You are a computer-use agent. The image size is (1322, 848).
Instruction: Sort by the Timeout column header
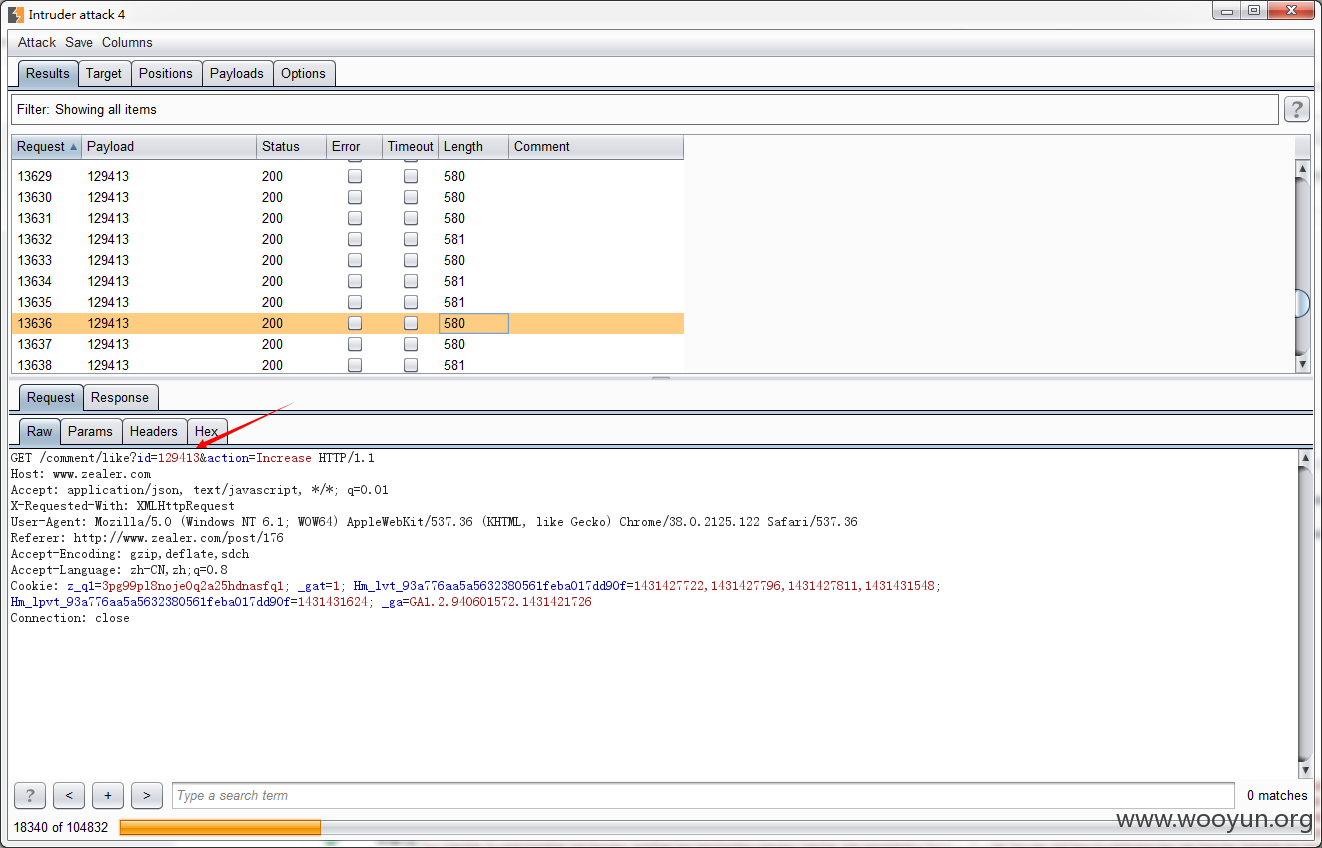pos(411,146)
